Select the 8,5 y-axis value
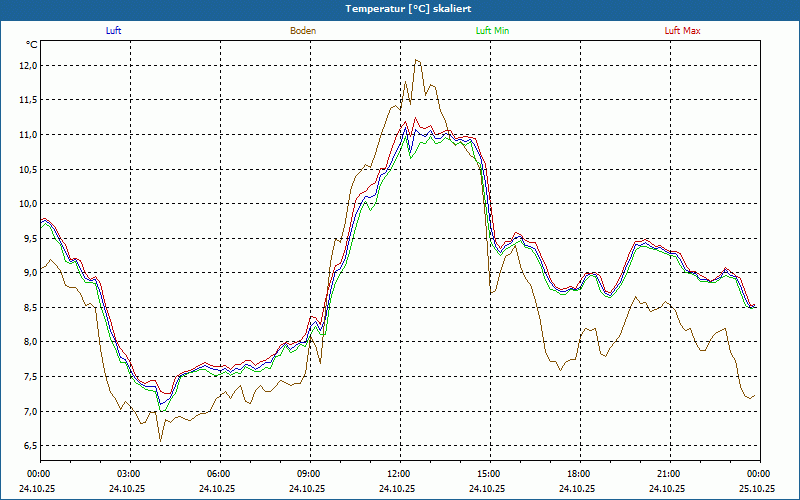The width and height of the screenshot is (800, 500). click(27, 308)
